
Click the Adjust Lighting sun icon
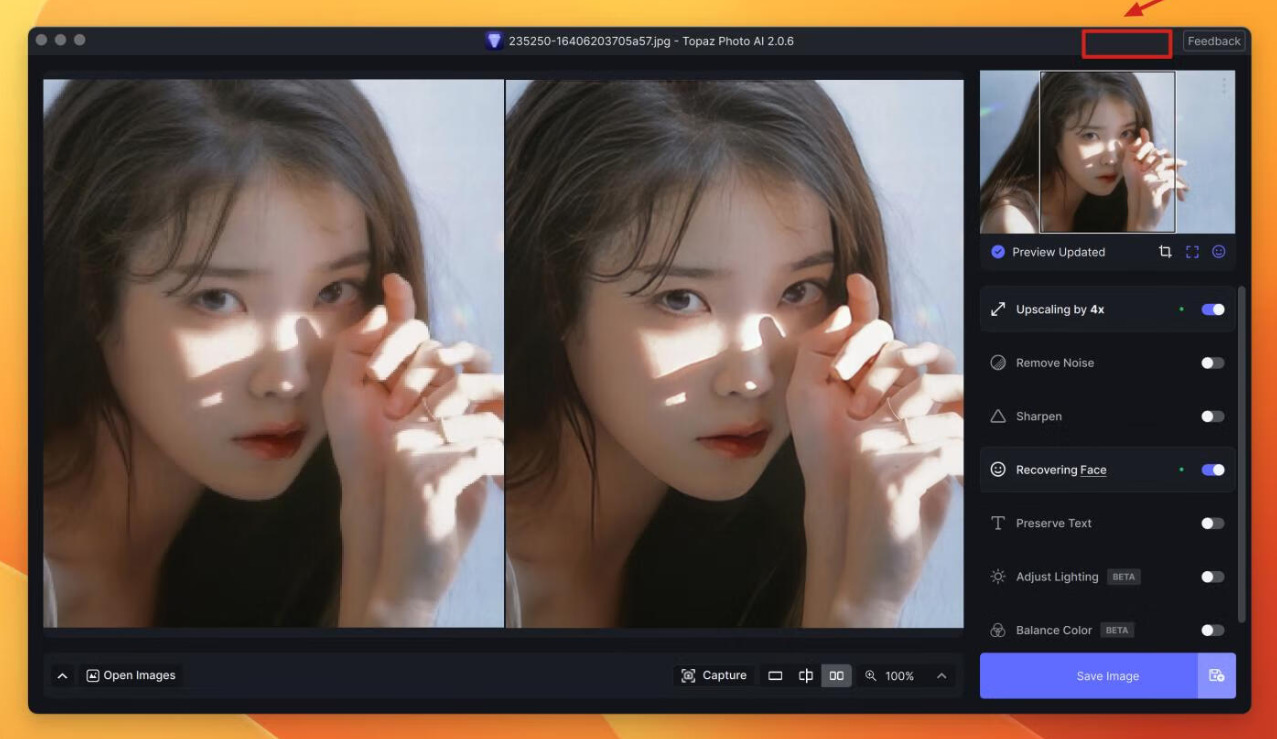pyautogui.click(x=998, y=577)
